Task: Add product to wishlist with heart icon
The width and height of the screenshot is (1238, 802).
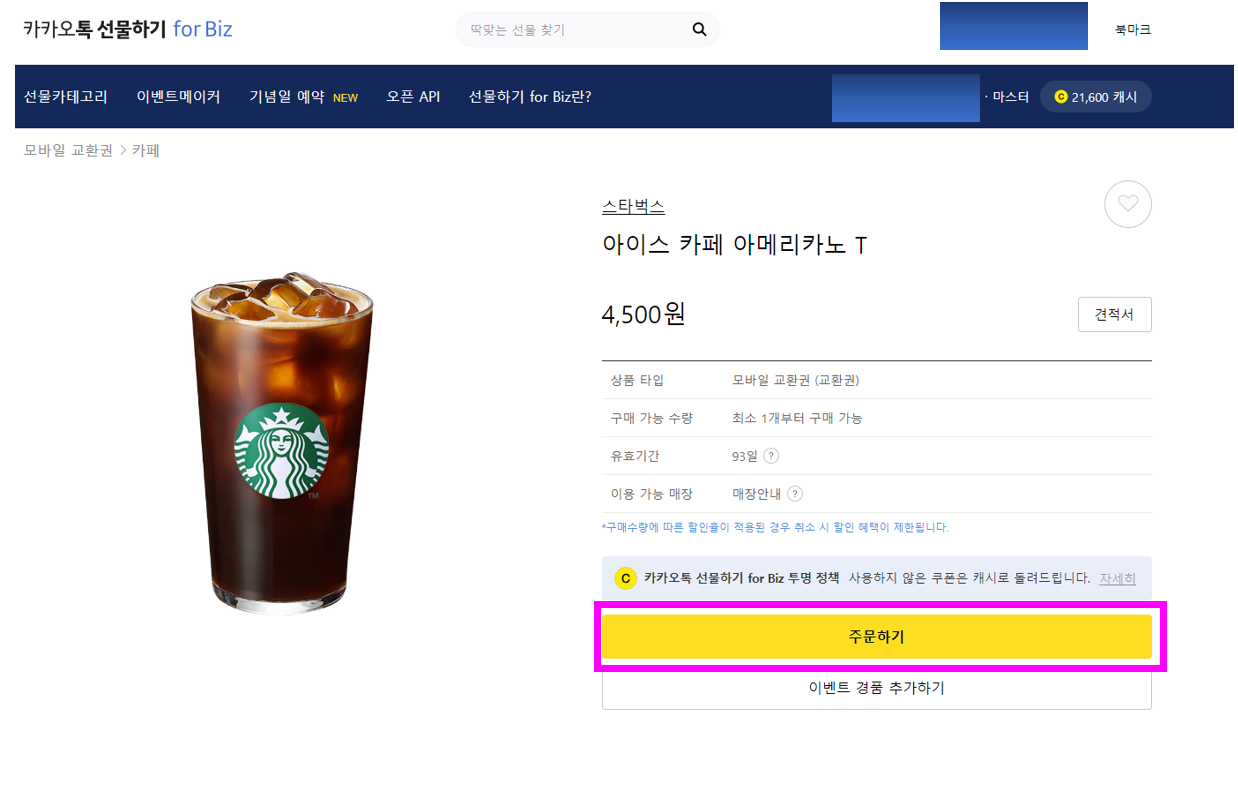Action: pos(1128,204)
